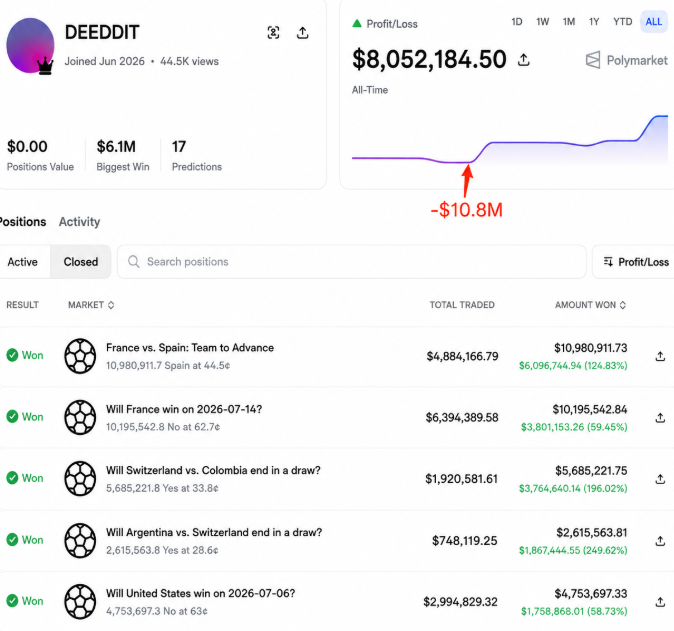
Task: Open Will France win on 2026-07-14 market
Action: click(x=184, y=409)
